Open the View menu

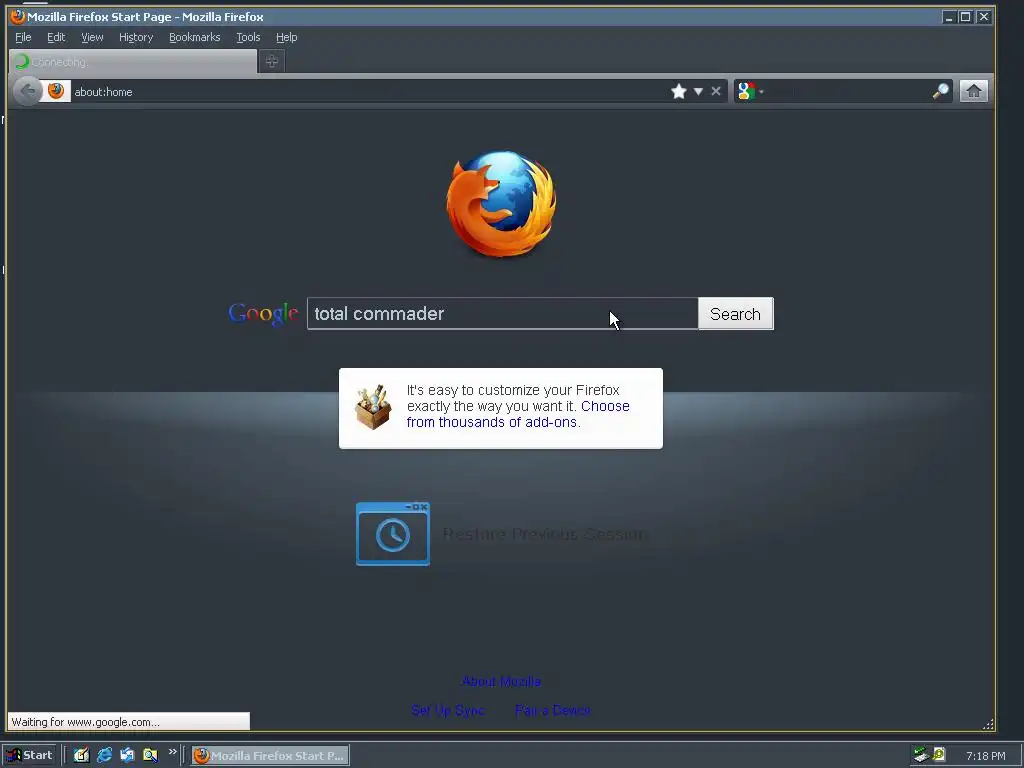pyautogui.click(x=92, y=37)
